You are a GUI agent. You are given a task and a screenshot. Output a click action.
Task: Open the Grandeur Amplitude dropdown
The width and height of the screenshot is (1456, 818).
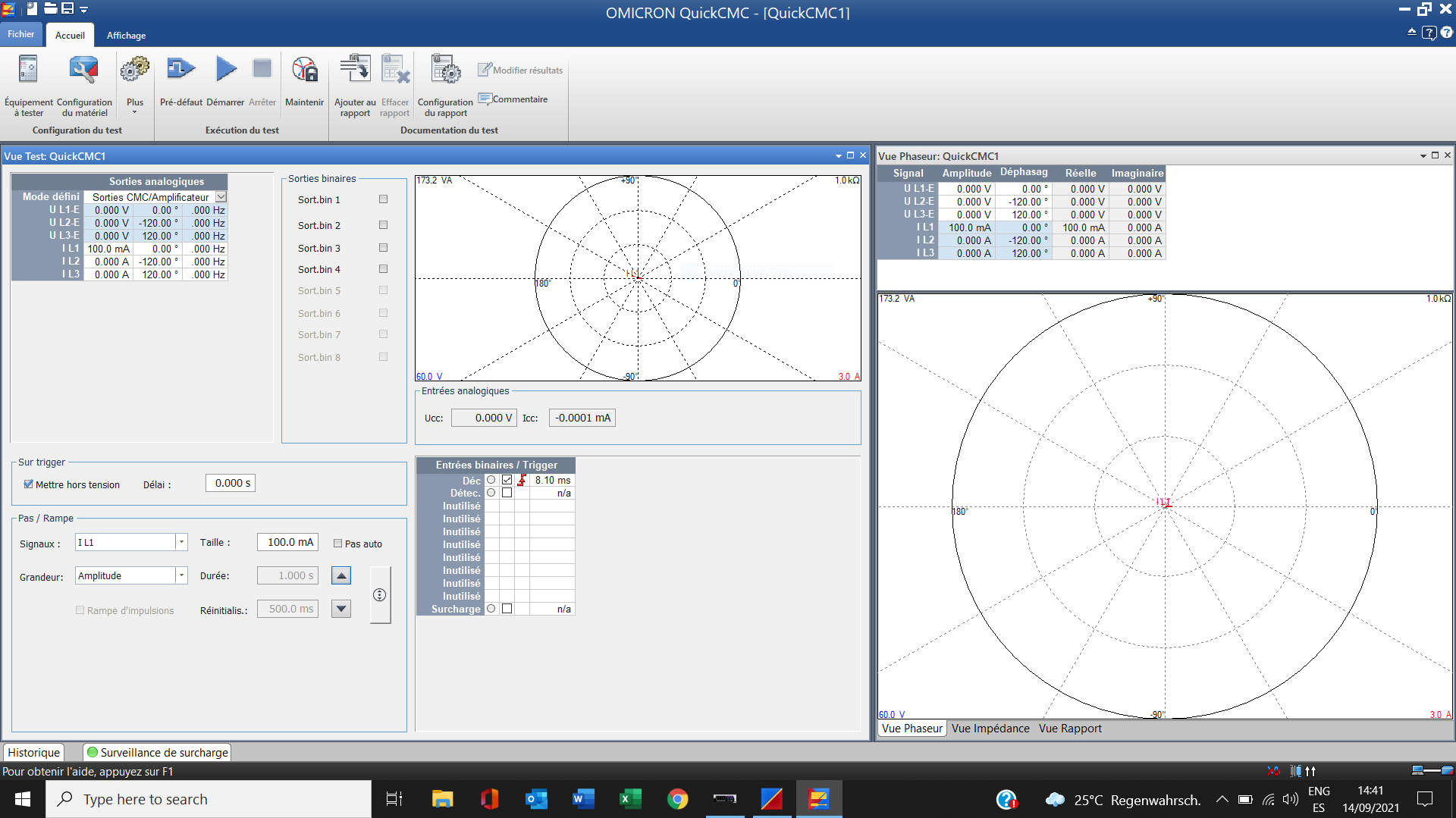point(181,575)
